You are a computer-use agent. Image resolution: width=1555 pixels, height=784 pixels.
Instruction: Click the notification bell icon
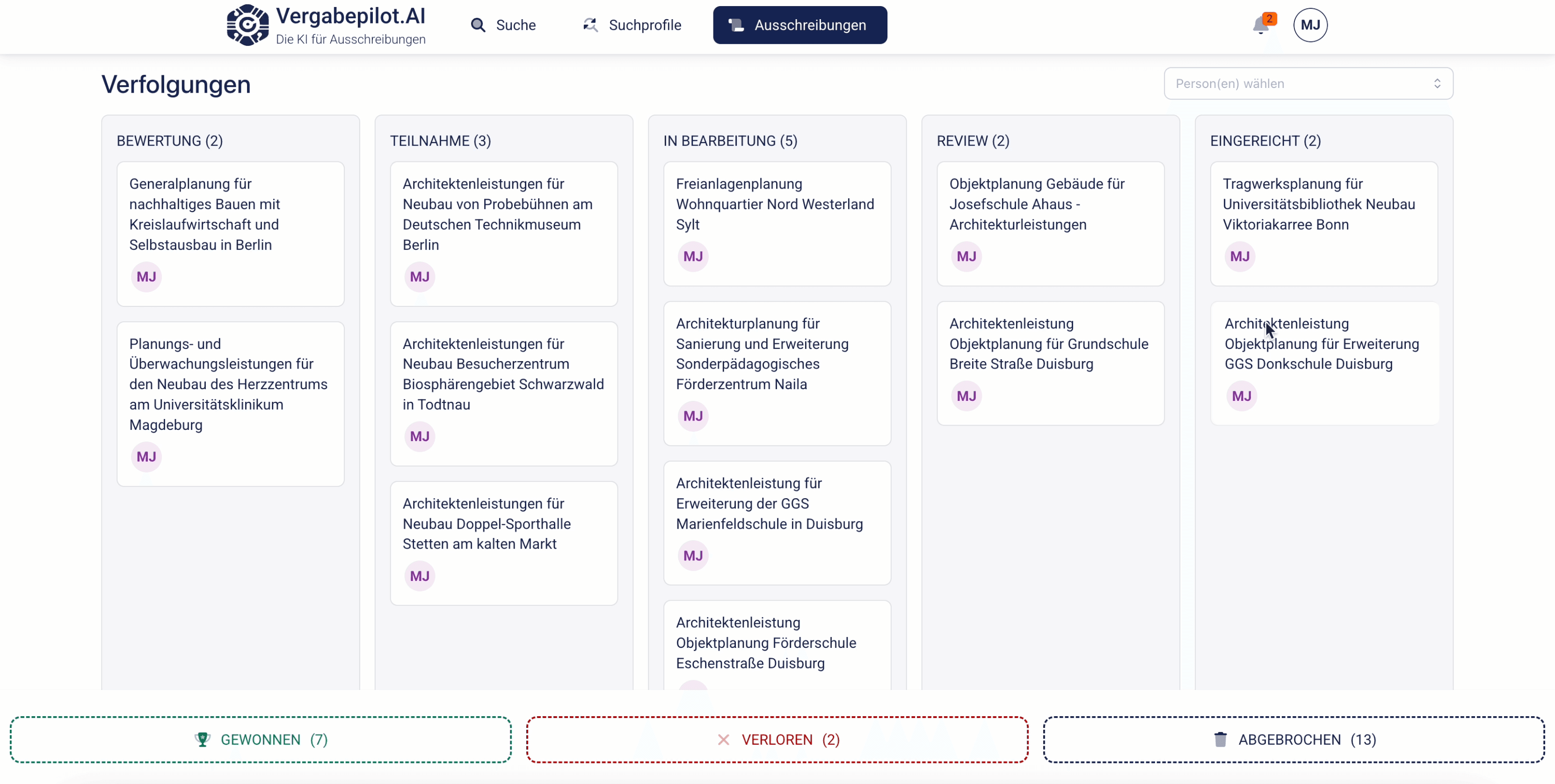(x=1260, y=25)
